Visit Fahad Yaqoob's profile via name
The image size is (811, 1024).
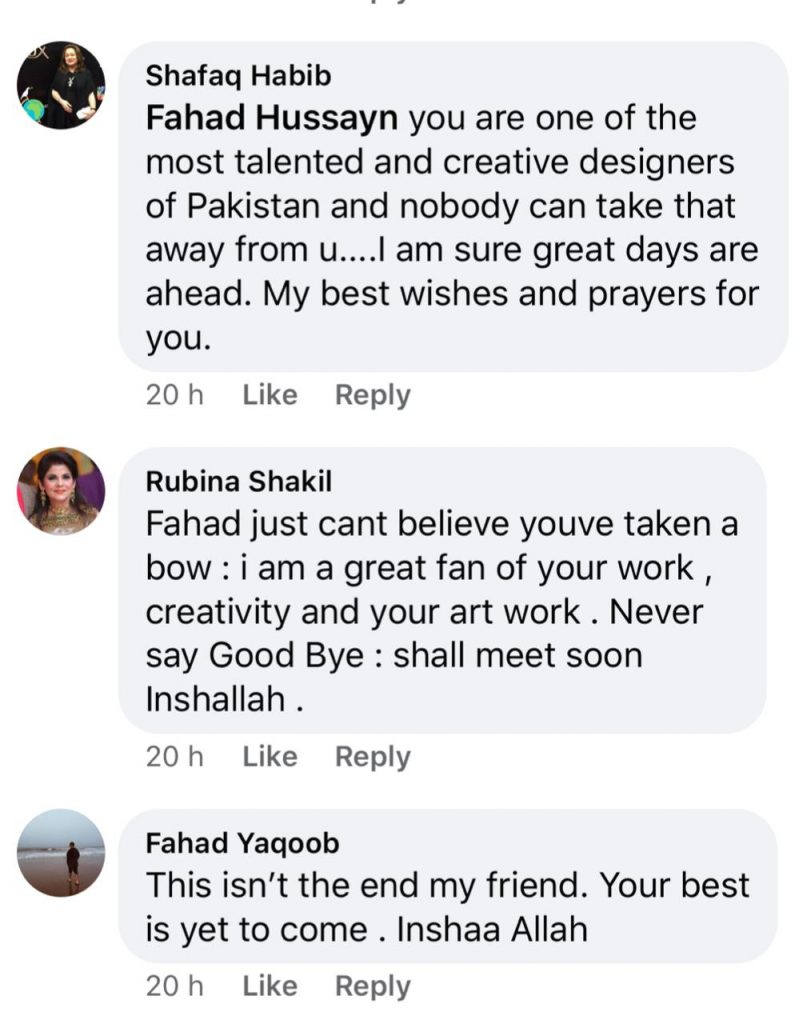[242, 843]
